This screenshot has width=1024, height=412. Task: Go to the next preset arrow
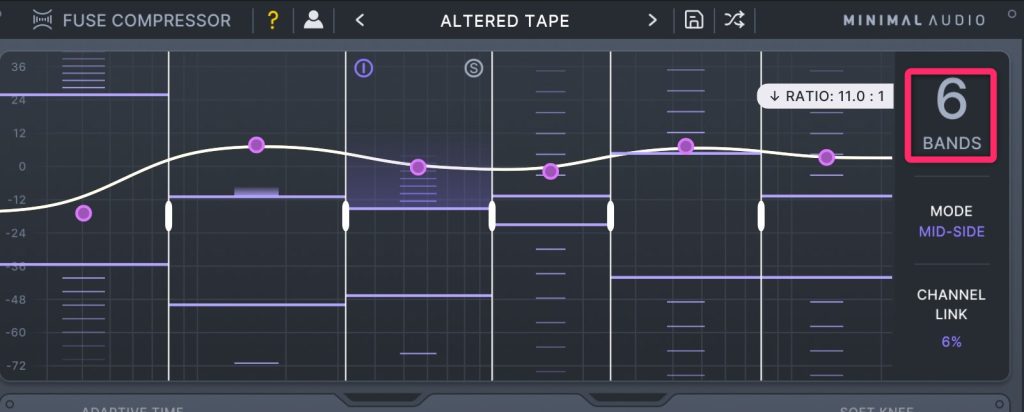click(x=652, y=20)
